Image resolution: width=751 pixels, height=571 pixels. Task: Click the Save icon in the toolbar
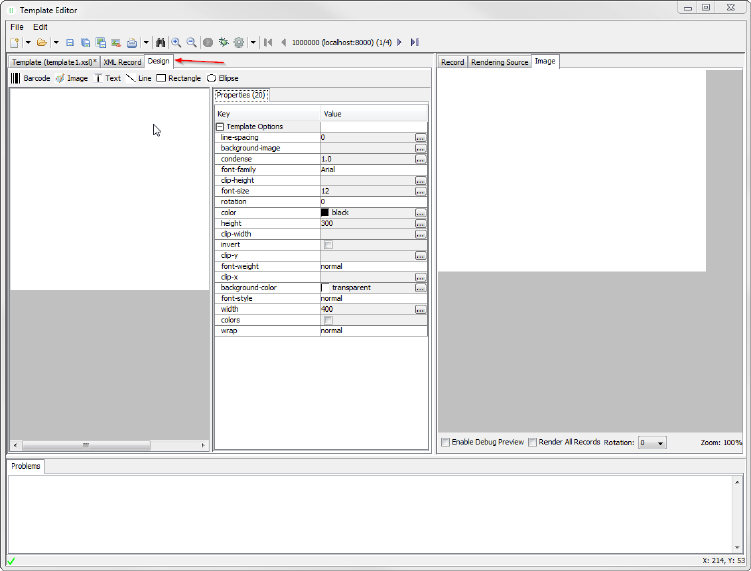point(70,43)
